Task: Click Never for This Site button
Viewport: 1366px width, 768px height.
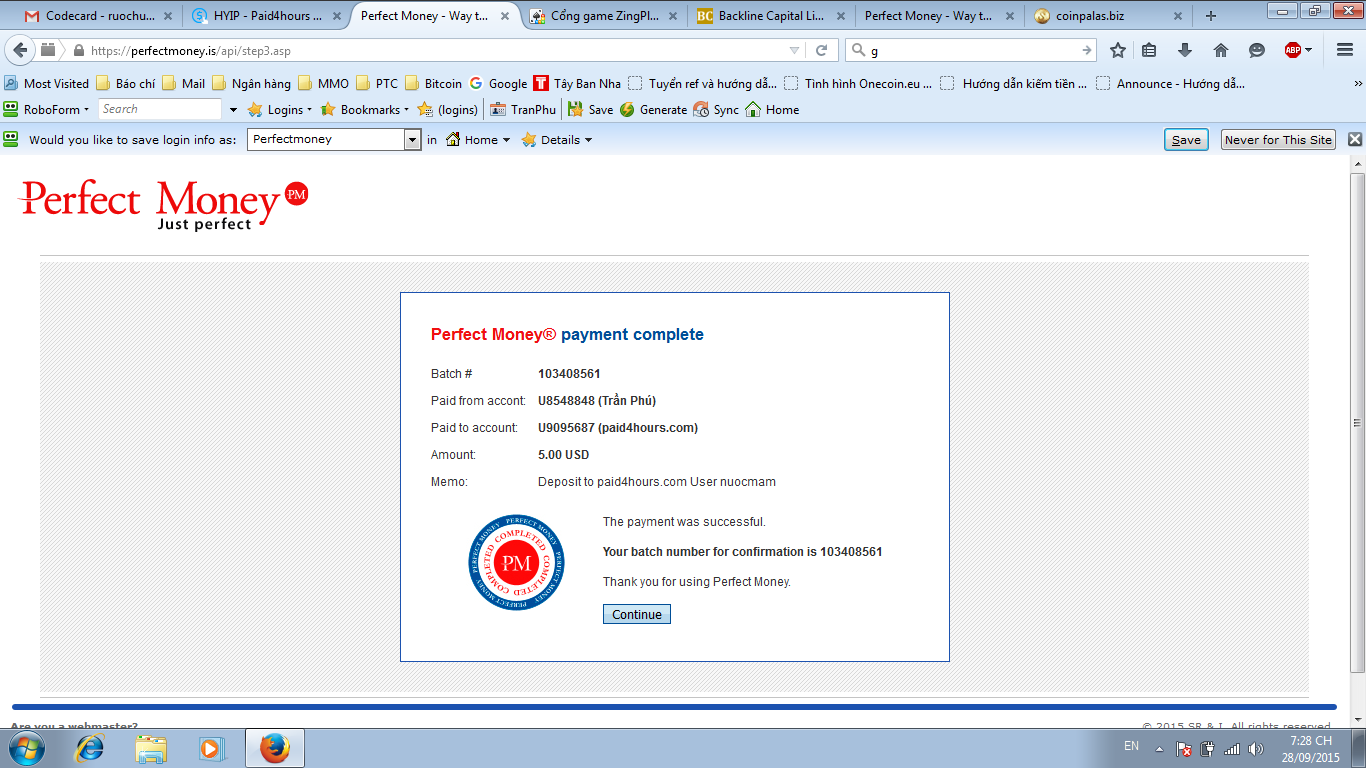Action: pyautogui.click(x=1278, y=140)
